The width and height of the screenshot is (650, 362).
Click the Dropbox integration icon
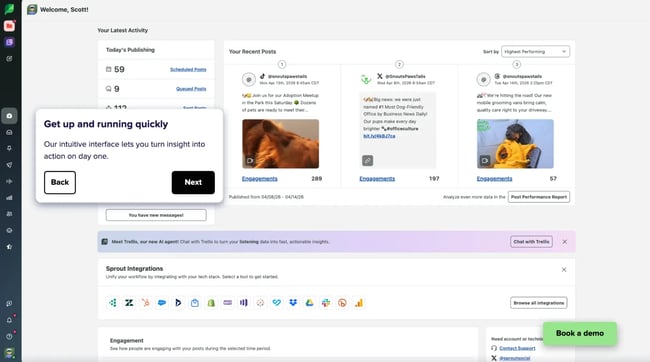(293, 303)
